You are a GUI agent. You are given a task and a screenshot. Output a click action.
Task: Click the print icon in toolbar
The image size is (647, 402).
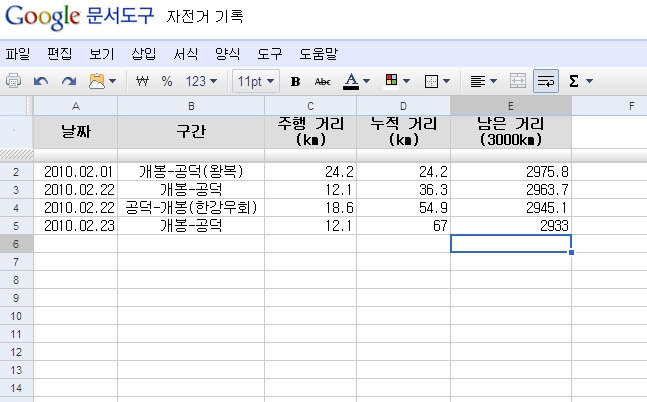pos(14,81)
